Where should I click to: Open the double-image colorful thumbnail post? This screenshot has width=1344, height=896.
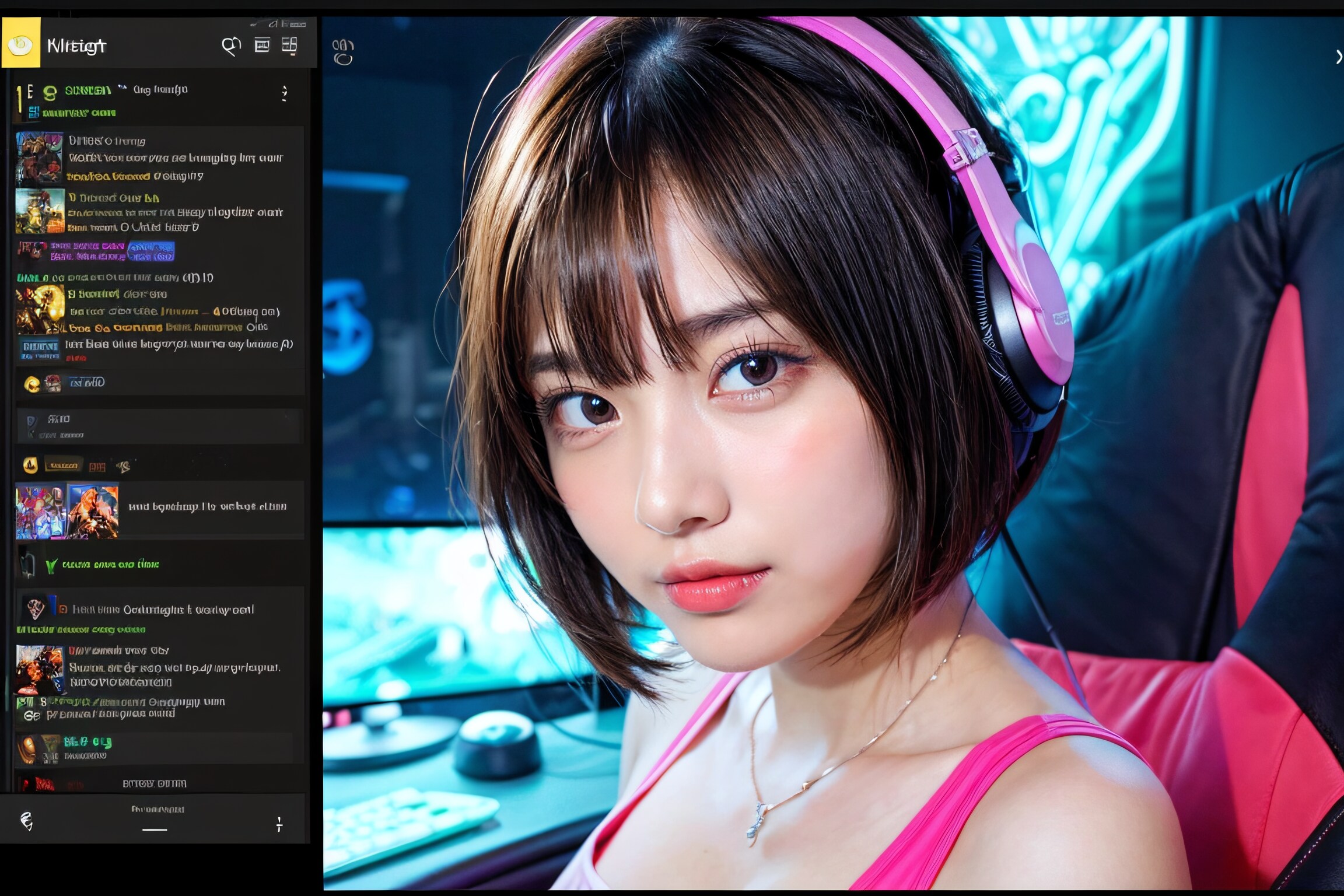click(x=67, y=510)
